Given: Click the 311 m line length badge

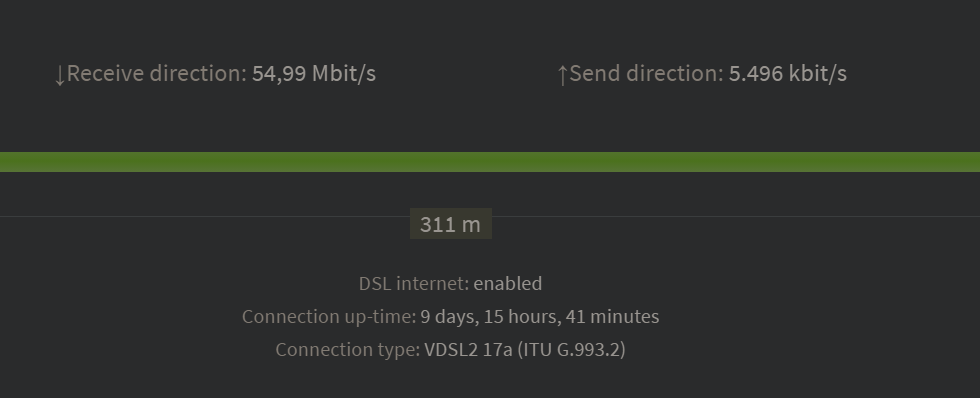Looking at the screenshot, I should click(451, 224).
